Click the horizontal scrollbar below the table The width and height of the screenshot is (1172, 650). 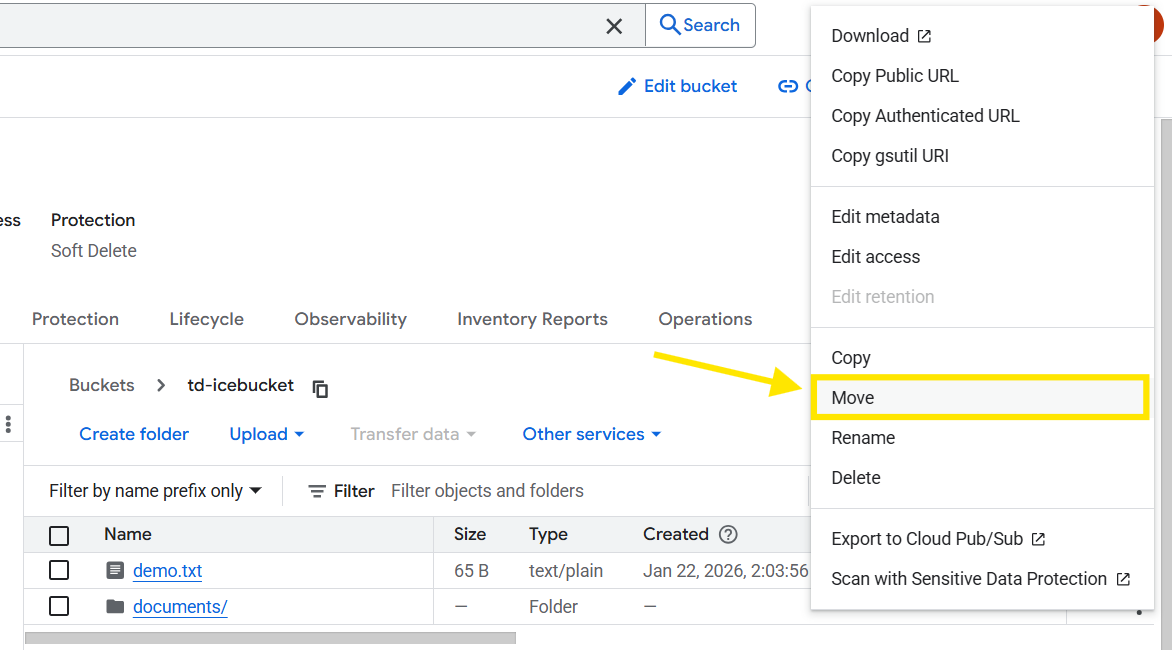click(x=270, y=638)
